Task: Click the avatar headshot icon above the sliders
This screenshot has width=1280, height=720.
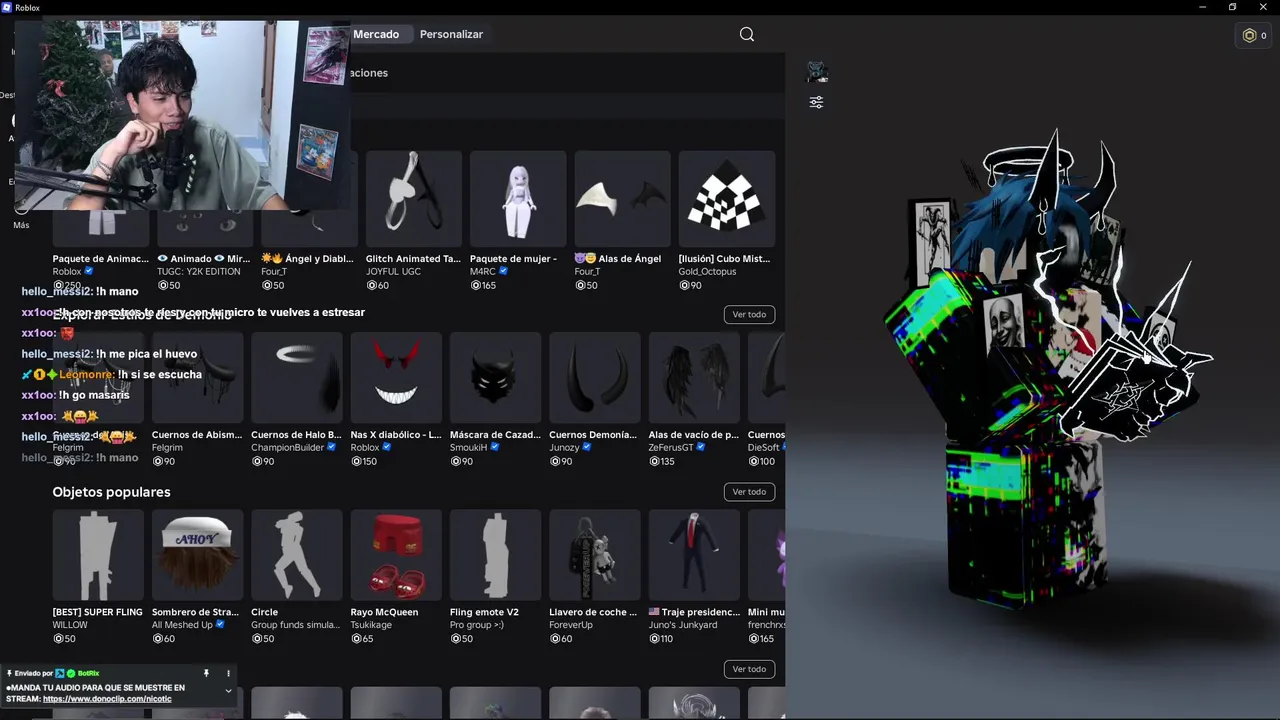Action: 817,72
